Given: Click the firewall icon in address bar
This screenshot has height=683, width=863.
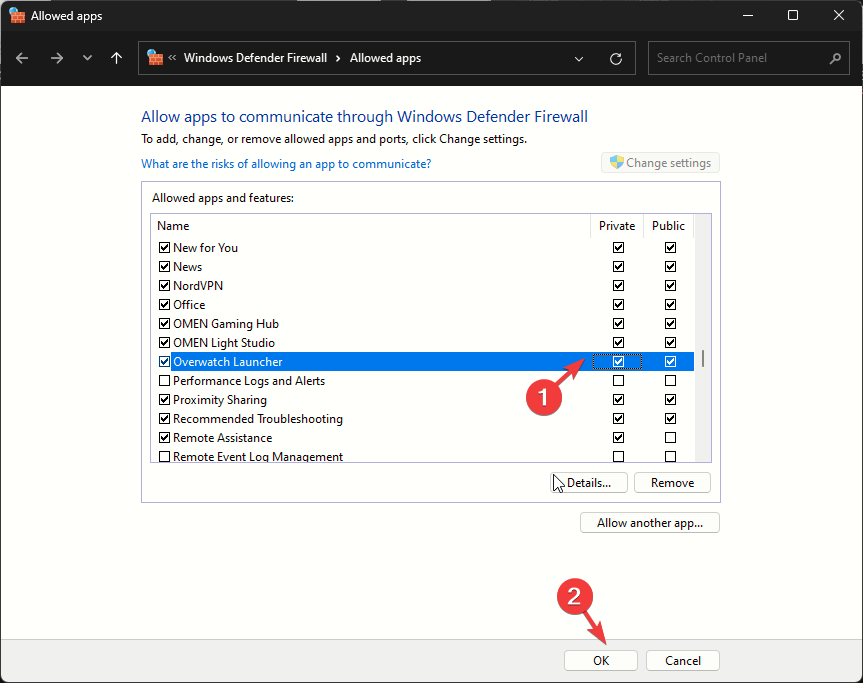Looking at the screenshot, I should coord(155,57).
